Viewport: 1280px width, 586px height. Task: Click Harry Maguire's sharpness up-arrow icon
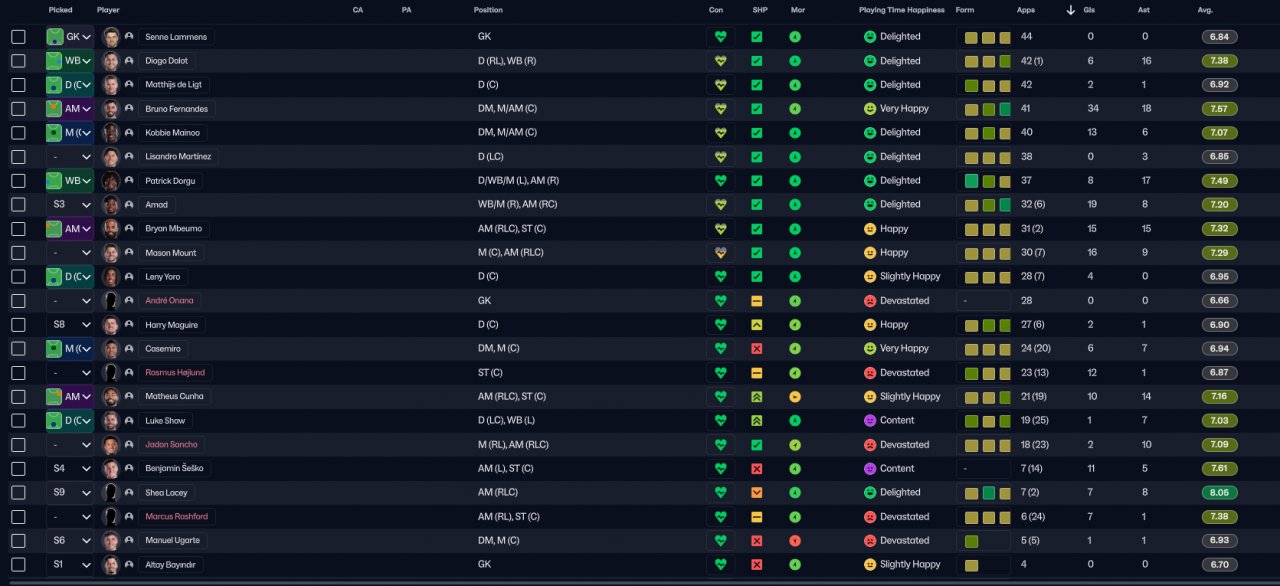[756, 325]
